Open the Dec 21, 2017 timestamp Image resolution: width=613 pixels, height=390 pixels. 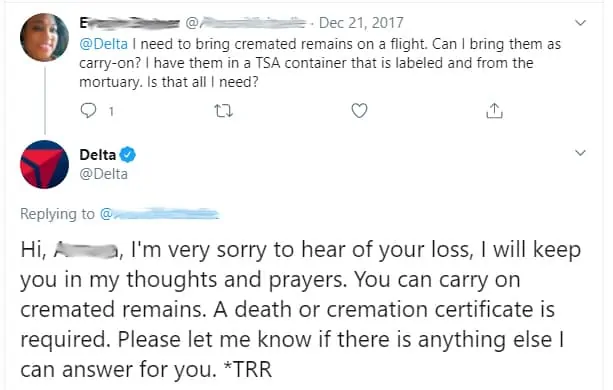tap(361, 23)
